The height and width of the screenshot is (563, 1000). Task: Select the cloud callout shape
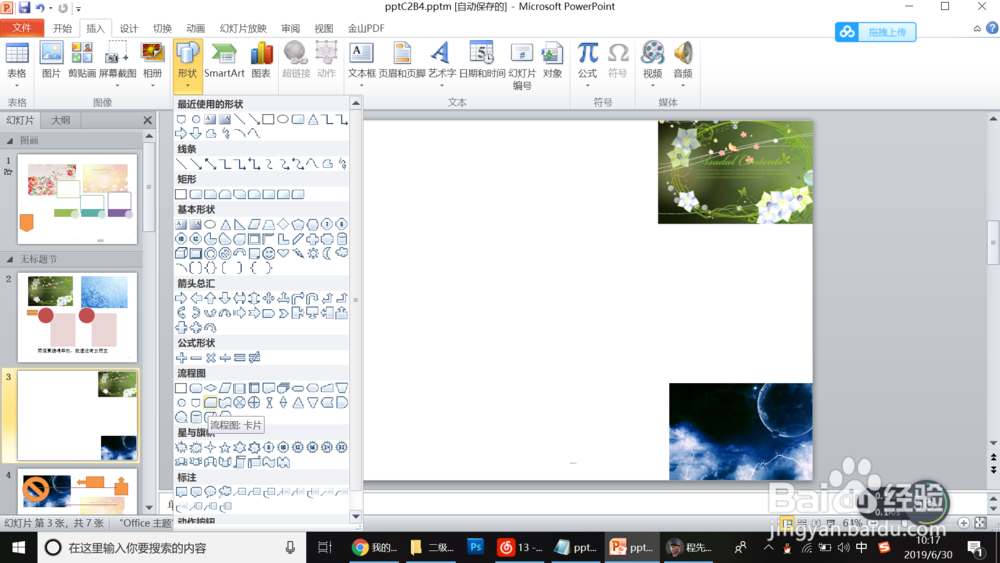224,492
